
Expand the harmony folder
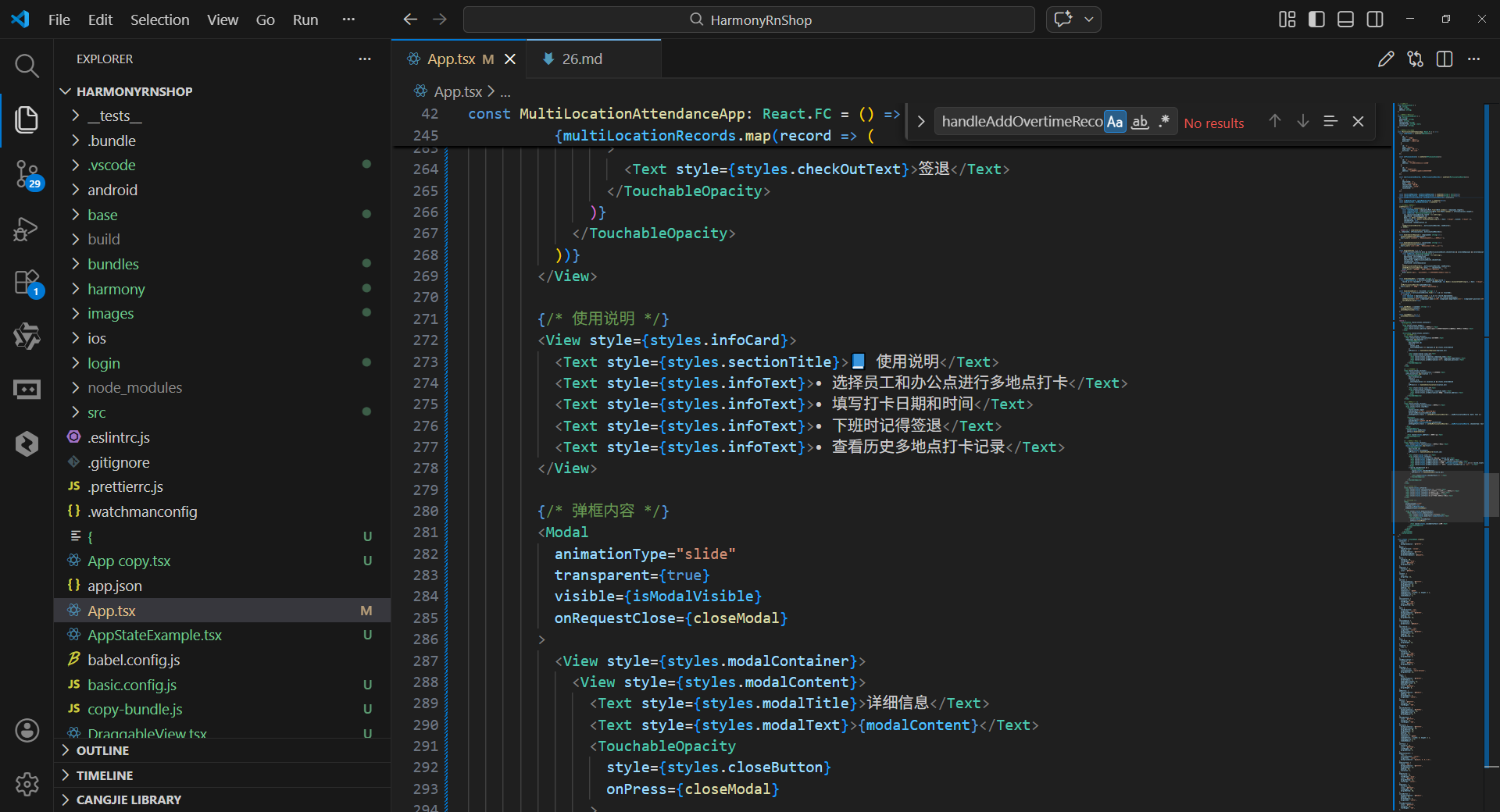tap(223, 289)
